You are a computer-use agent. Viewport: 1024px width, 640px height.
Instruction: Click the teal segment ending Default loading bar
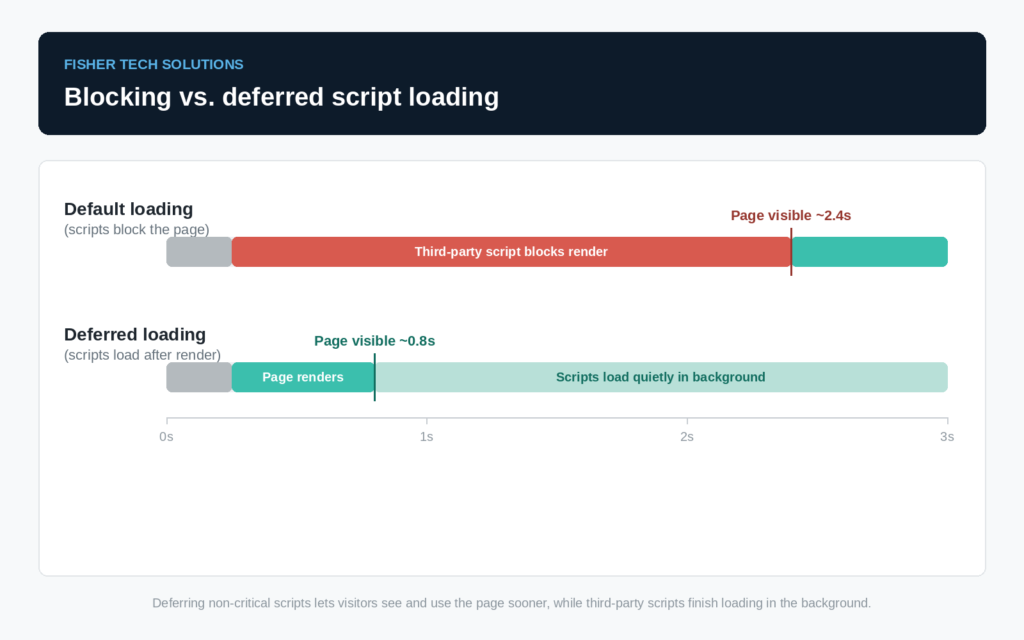[869, 252]
